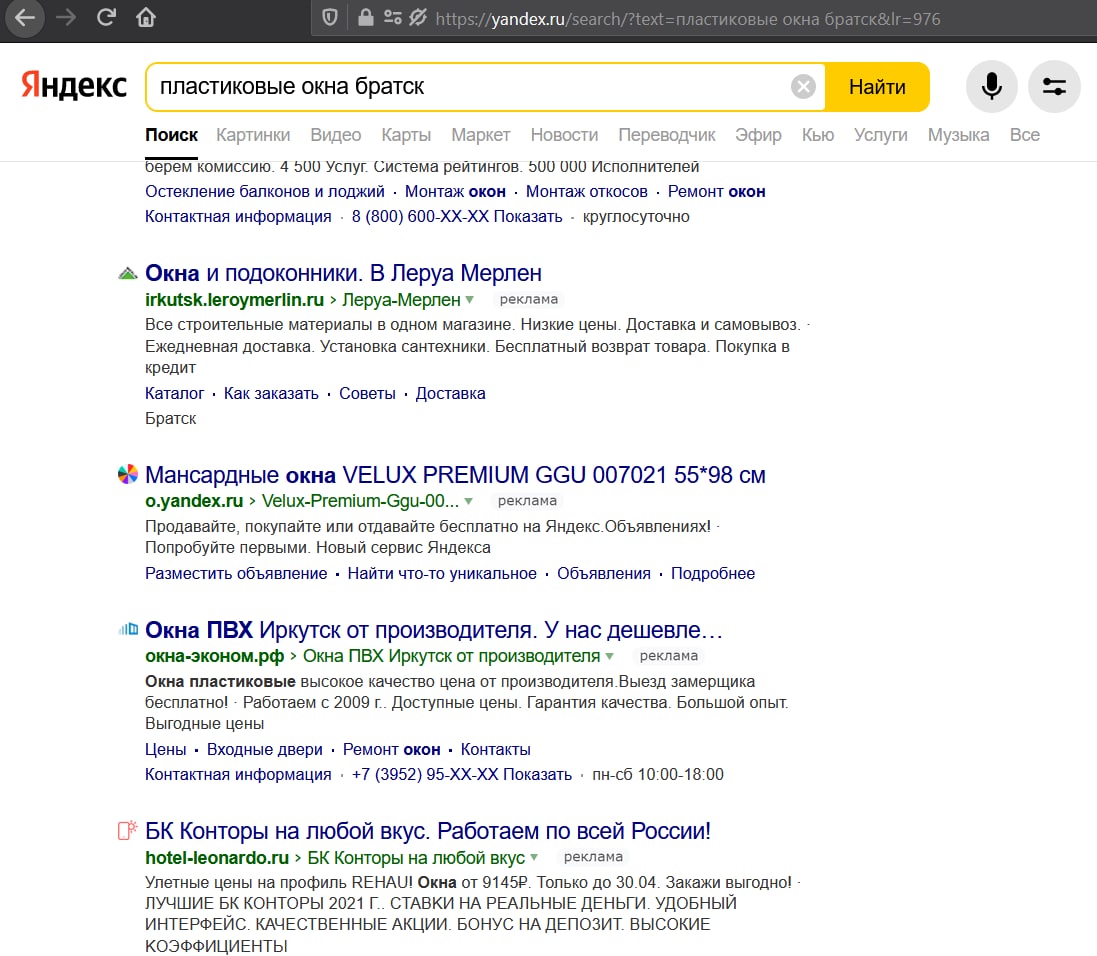1097x956 pixels.
Task: Click hotel-leonardo.ru red favicon
Action: click(x=127, y=831)
